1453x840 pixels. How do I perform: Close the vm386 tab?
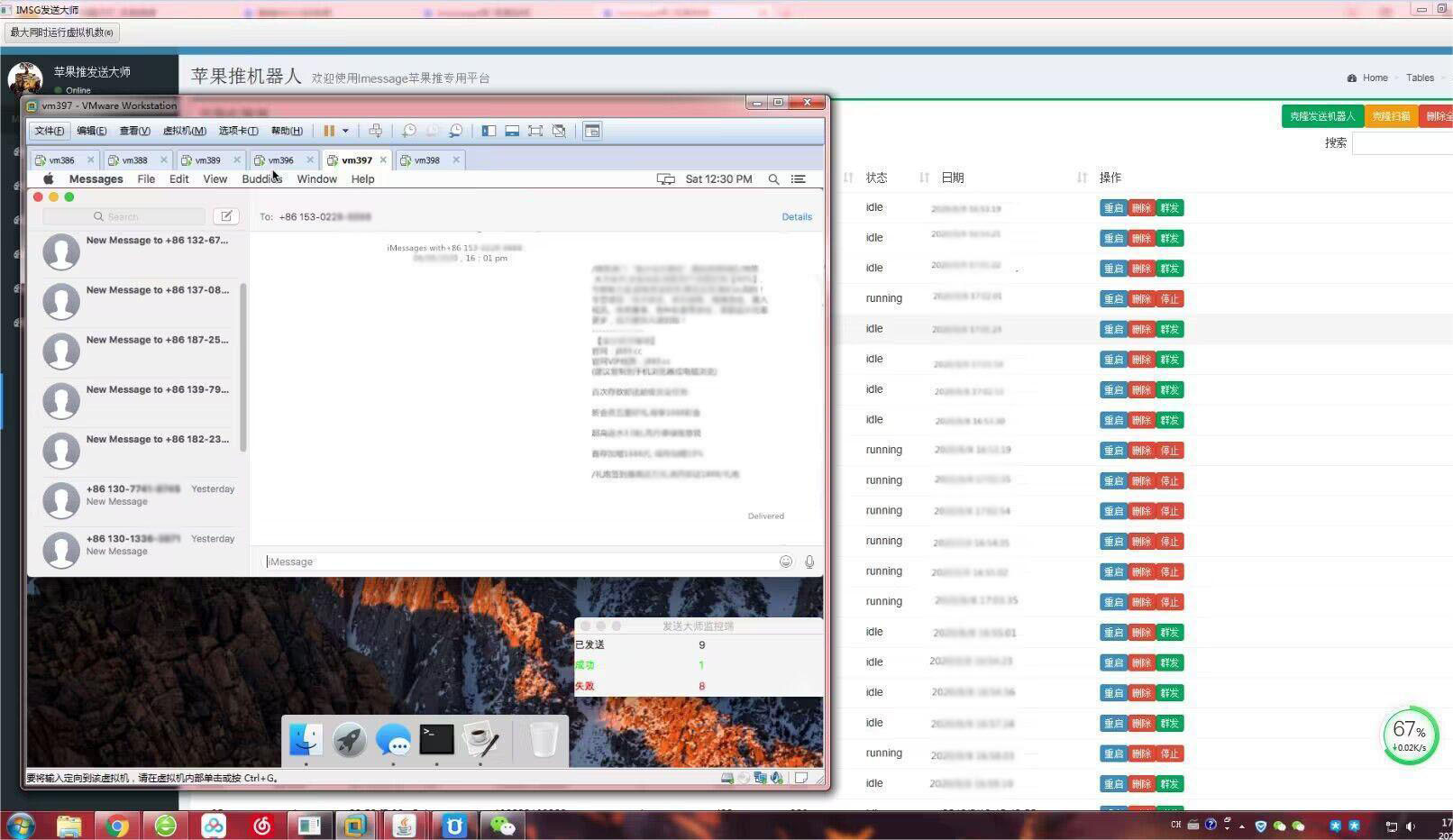90,160
